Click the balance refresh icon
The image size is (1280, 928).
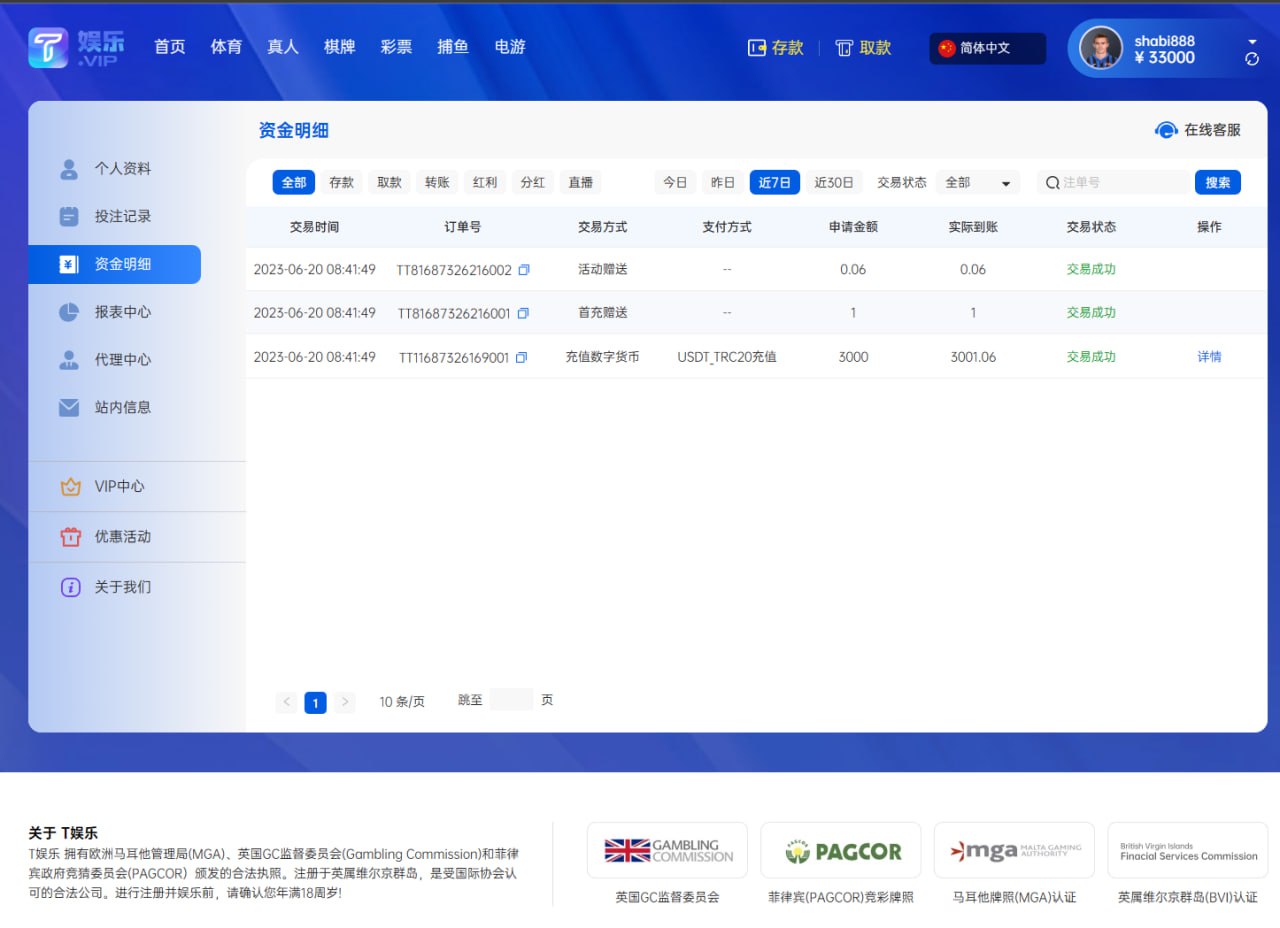1250,60
